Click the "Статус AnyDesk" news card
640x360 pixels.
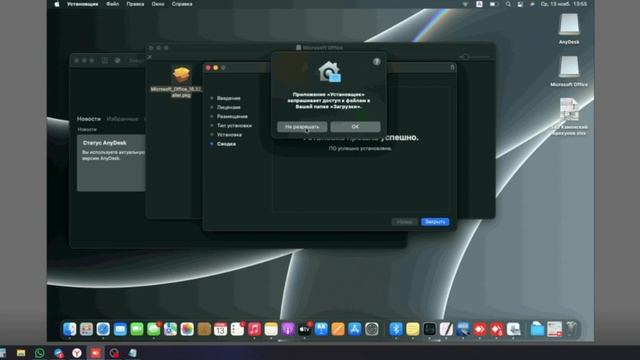pos(111,163)
